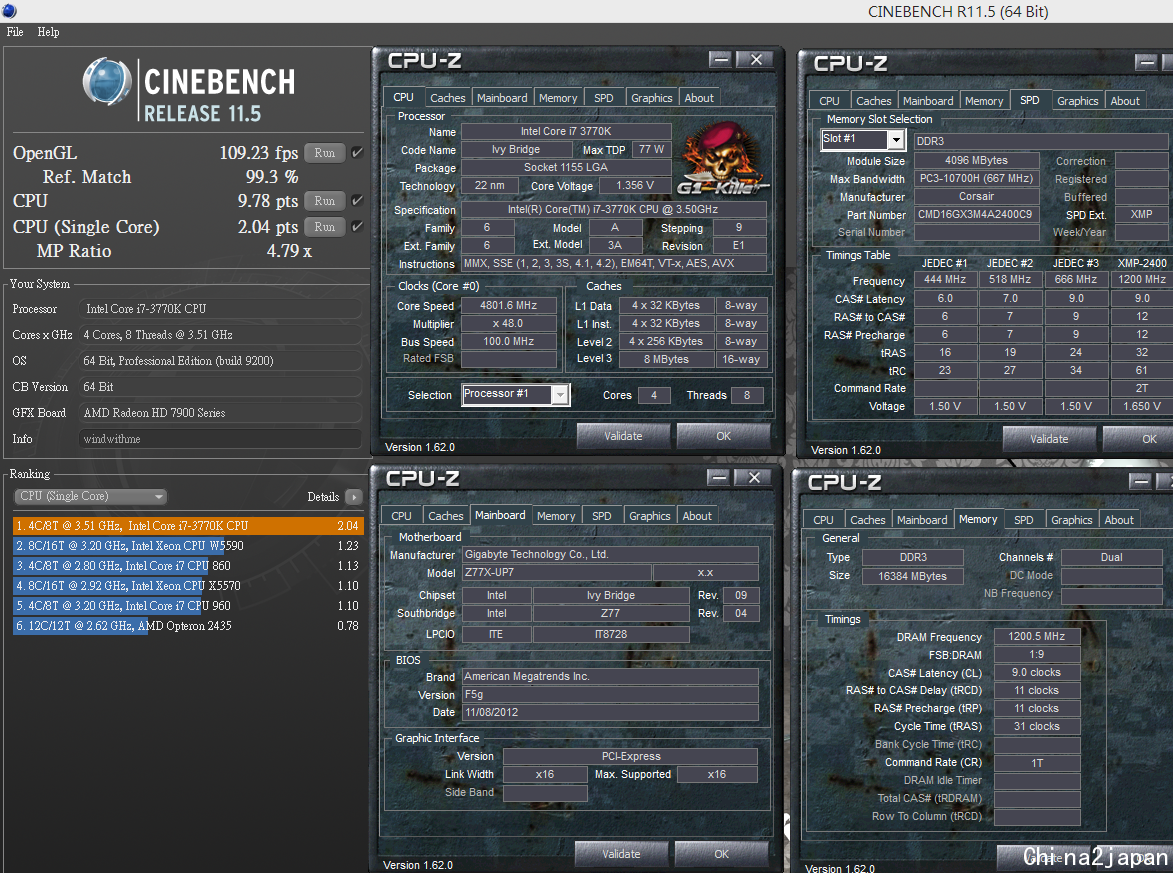Click Validate in CPU-Z CPU window
This screenshot has width=1173, height=873.
click(623, 436)
